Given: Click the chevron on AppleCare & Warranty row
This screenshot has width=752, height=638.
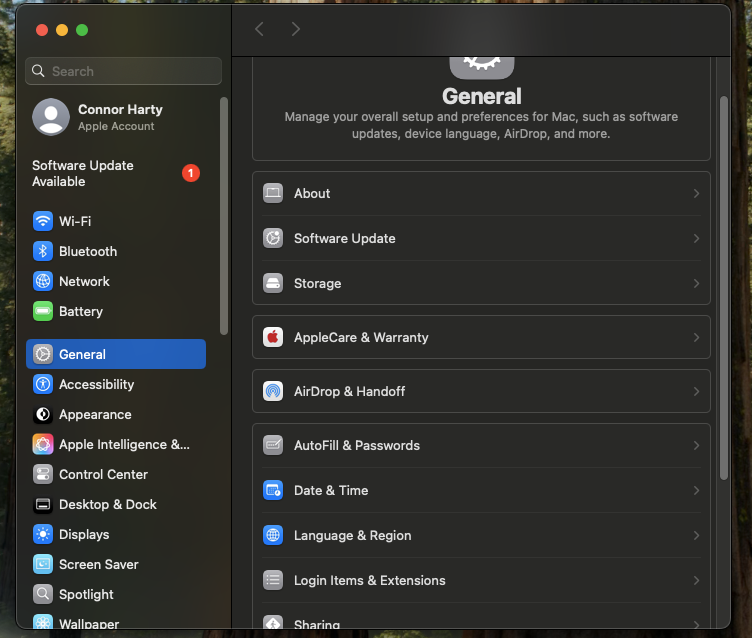Looking at the screenshot, I should (x=696, y=337).
